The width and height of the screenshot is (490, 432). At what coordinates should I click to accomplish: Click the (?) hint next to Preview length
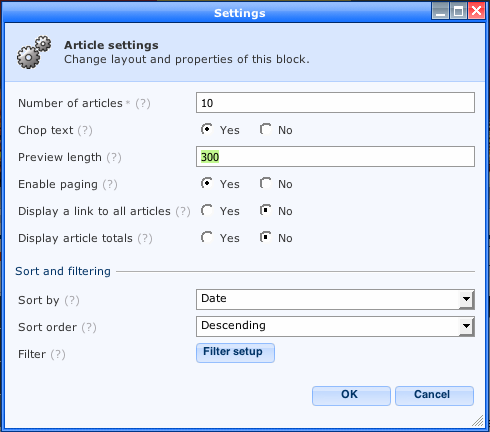[114, 157]
